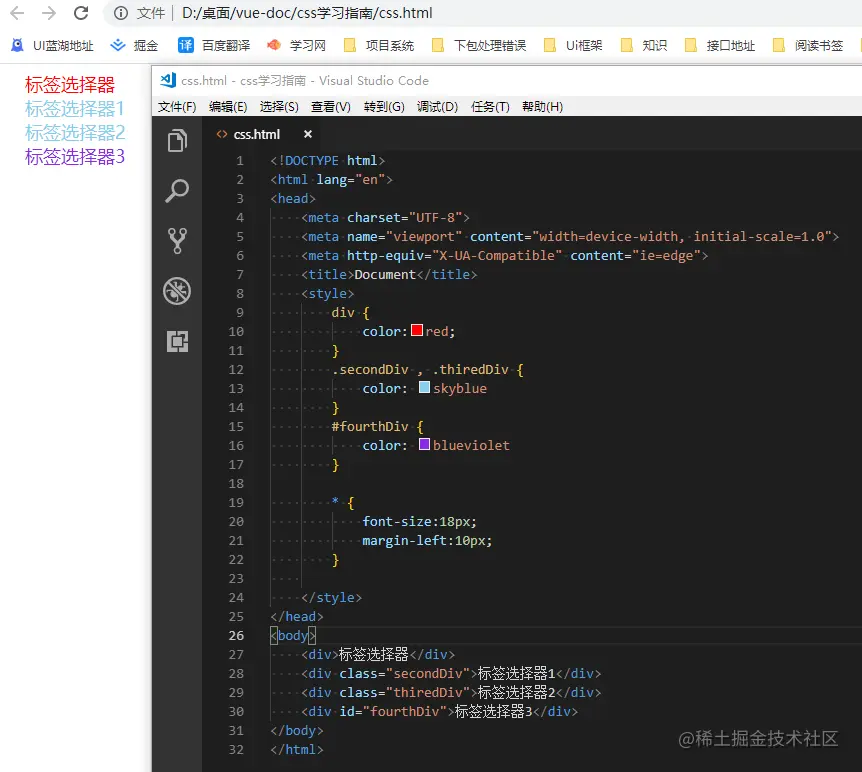Click the body tag on line 26
Image resolution: width=862 pixels, height=772 pixels.
click(293, 635)
